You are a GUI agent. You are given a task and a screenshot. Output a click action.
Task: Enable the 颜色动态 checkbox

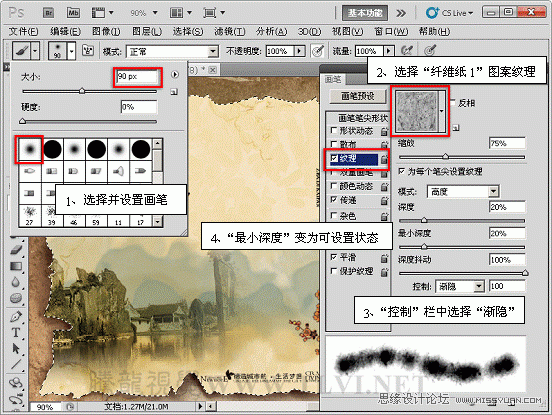pos(333,186)
